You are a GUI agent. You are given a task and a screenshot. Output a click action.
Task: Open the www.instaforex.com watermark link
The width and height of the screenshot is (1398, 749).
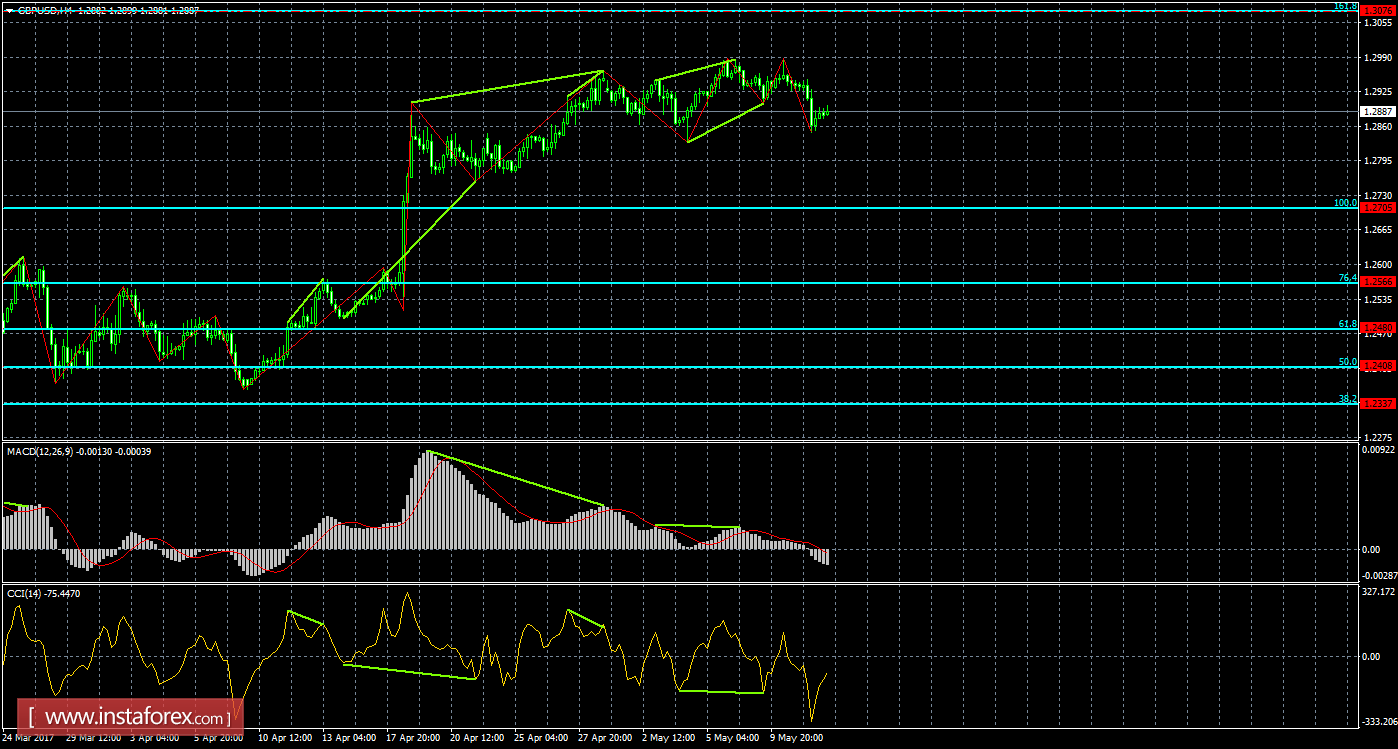[127, 717]
